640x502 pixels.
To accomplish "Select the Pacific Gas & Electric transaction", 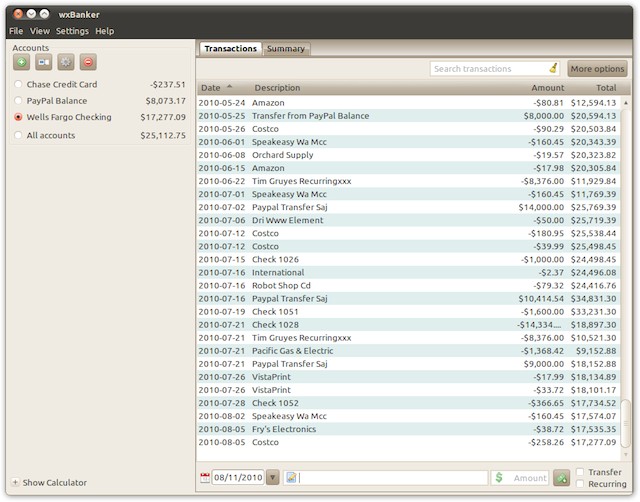I will click(x=408, y=351).
